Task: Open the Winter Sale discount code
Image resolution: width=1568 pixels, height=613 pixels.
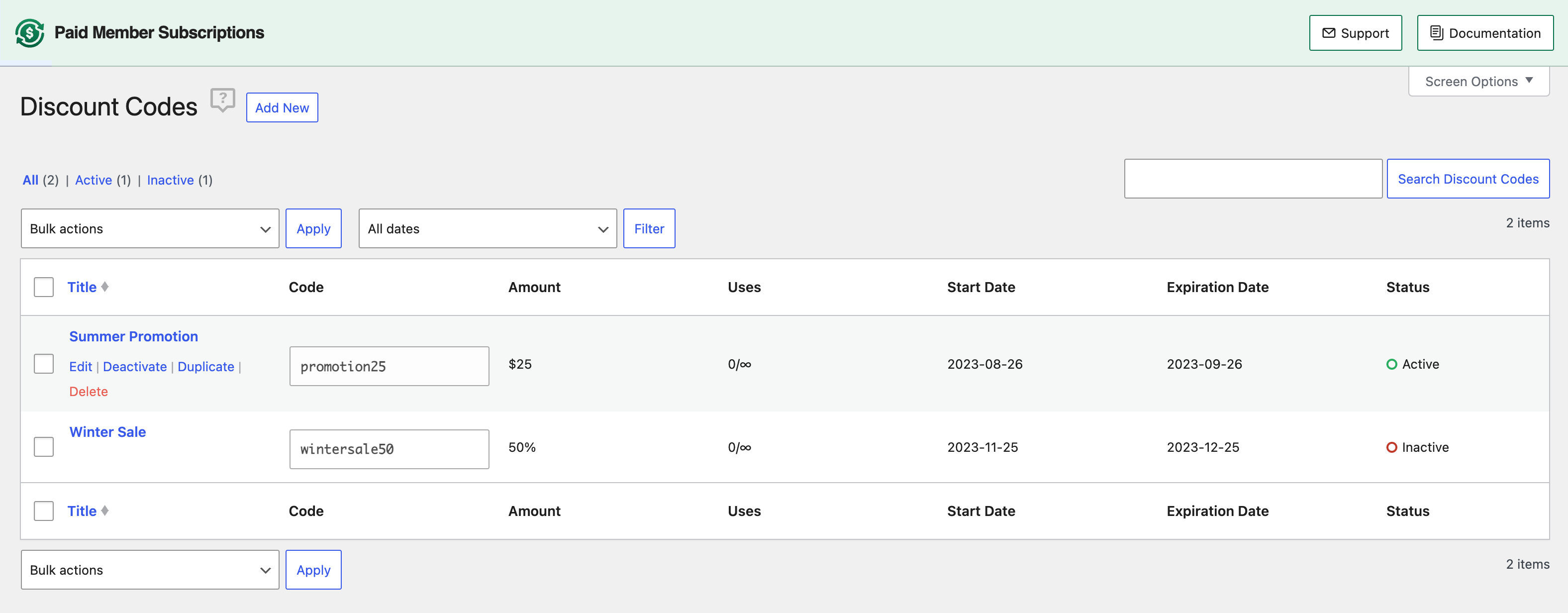Action: tap(108, 432)
